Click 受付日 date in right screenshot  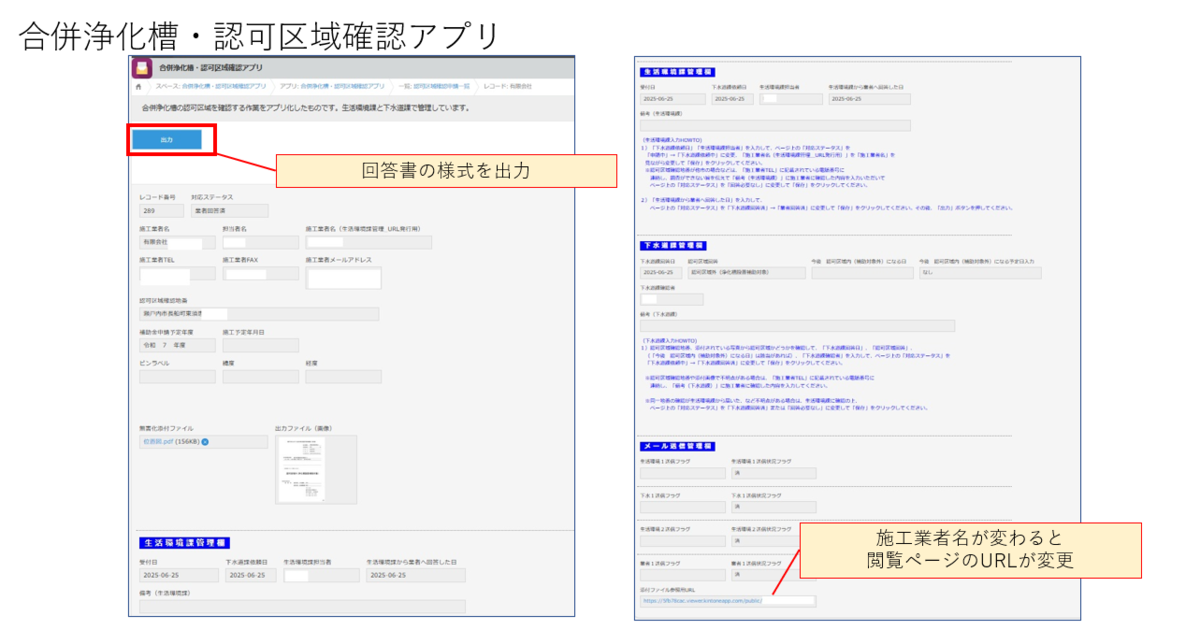[x=672, y=99]
